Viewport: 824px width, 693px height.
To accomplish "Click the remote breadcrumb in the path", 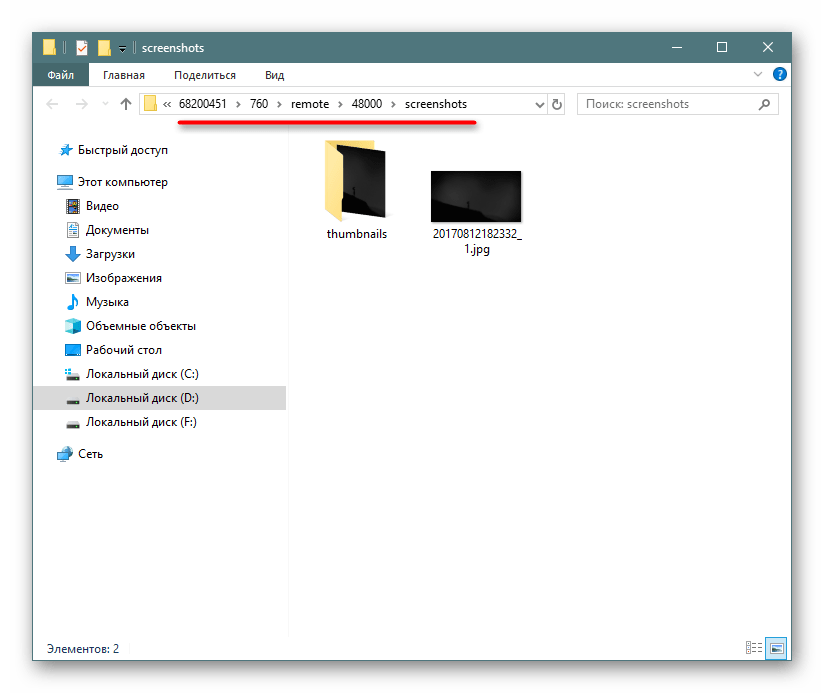I will point(309,104).
